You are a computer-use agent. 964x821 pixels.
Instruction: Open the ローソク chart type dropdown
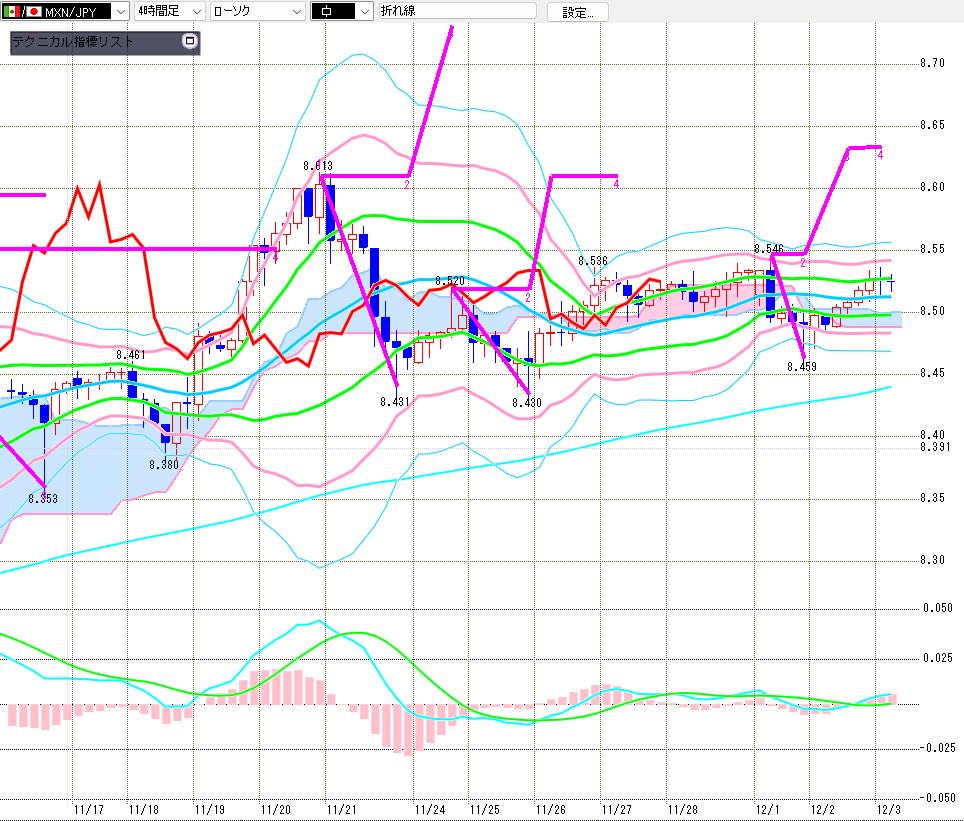tap(296, 12)
